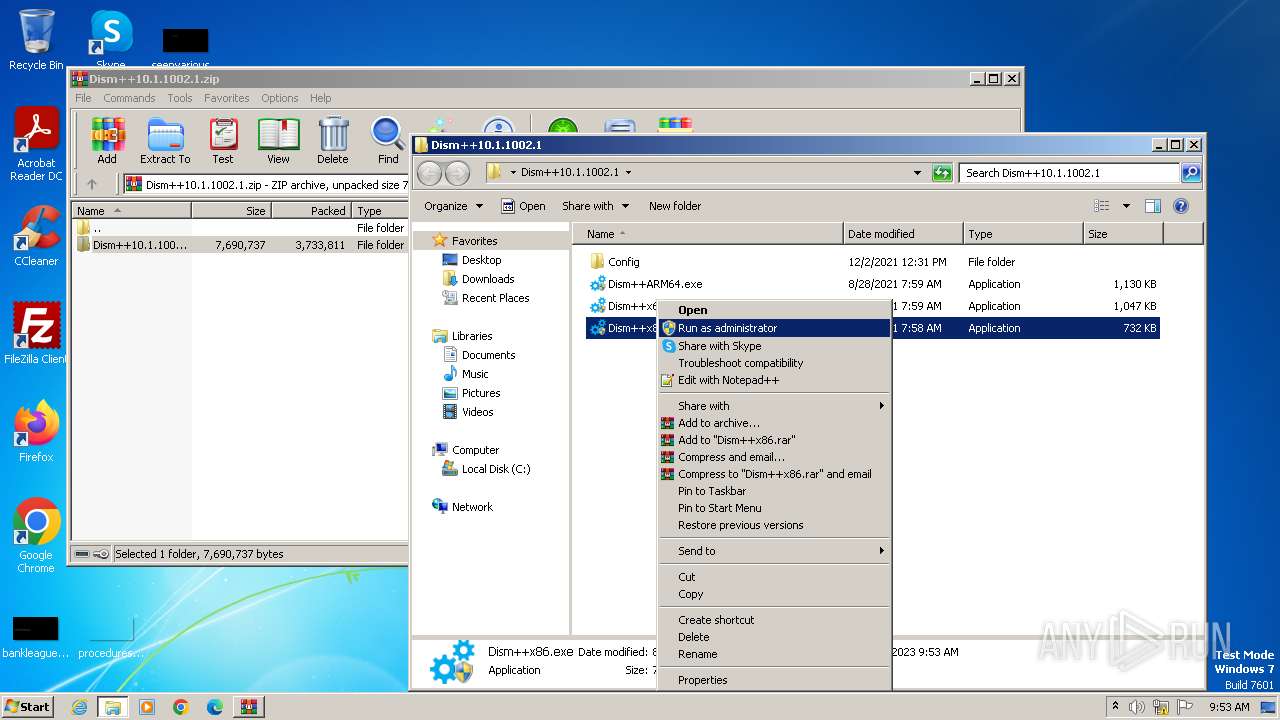Toggle the Explorer preview pane
1280x720 pixels.
click(x=1152, y=206)
